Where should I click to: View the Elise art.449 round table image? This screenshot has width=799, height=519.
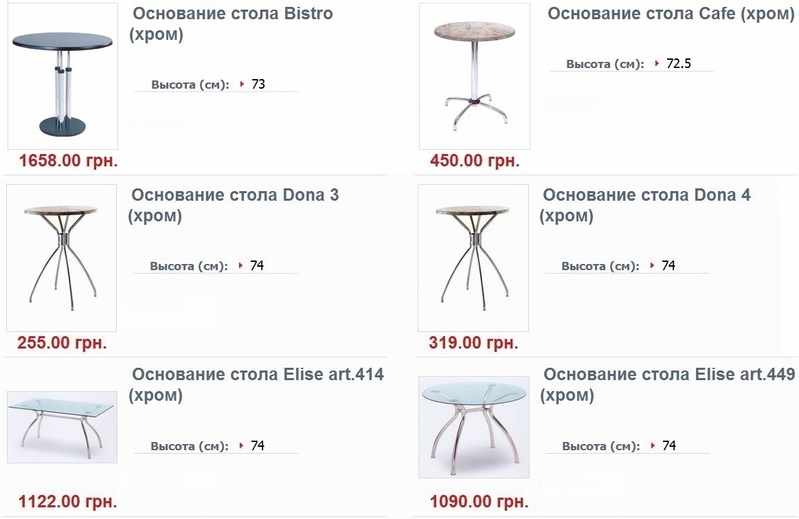click(474, 418)
